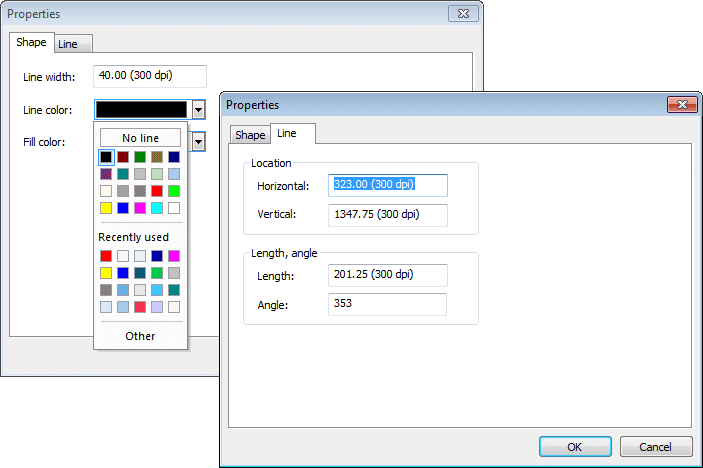Select the pure blue swatch in the upper palette
Screen dimensions: 703x468
click(x=123, y=208)
